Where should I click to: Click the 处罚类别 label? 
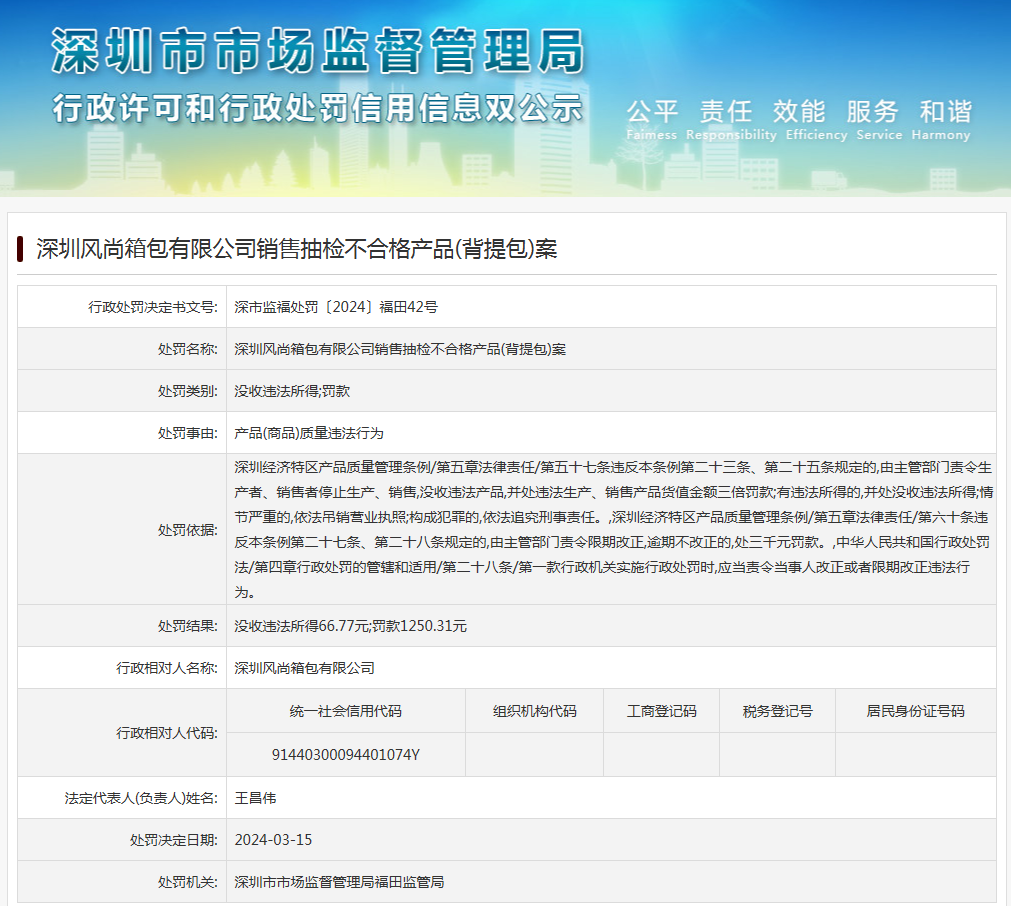tap(188, 391)
